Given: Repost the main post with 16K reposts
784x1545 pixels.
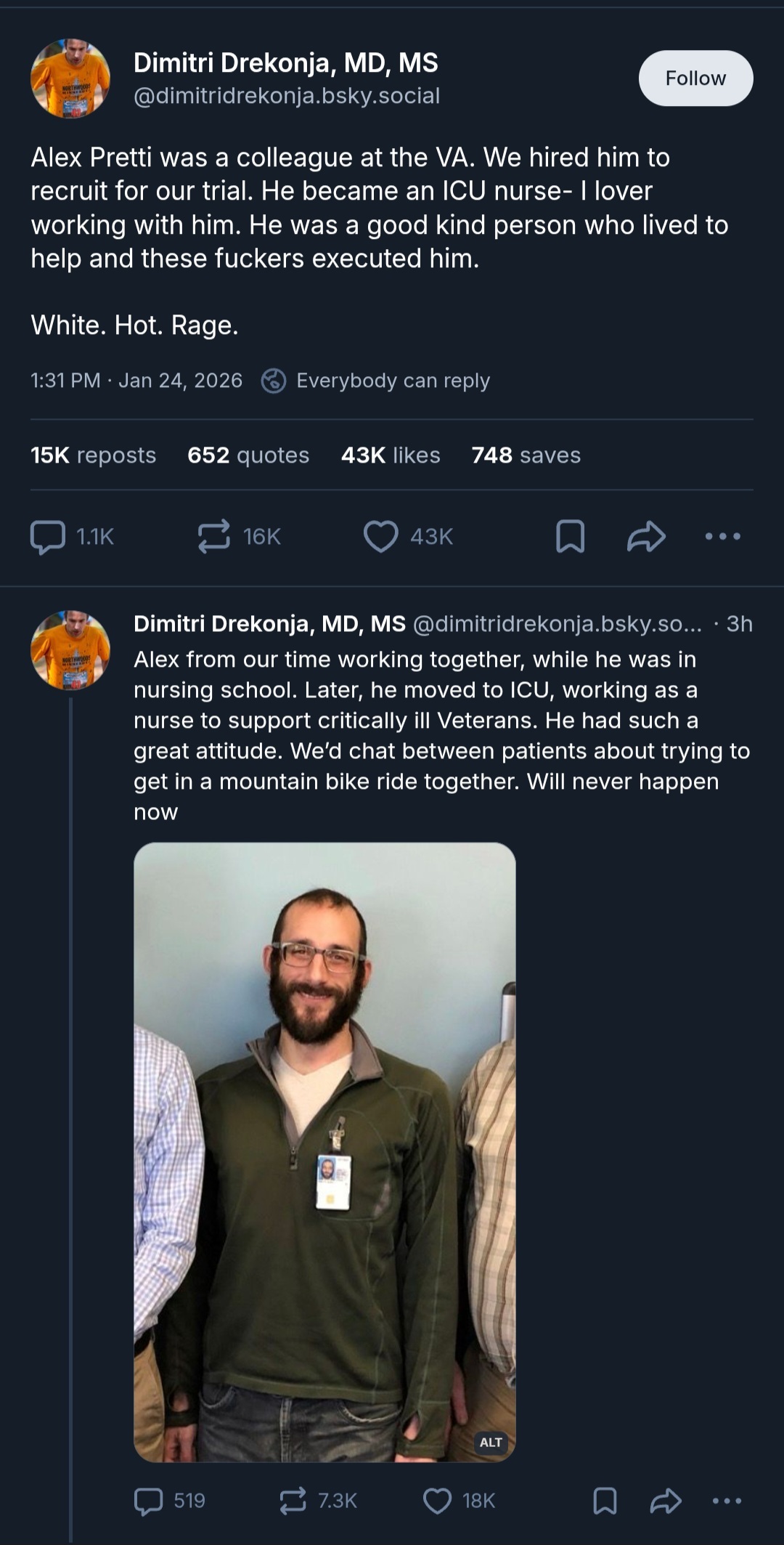Looking at the screenshot, I should pyautogui.click(x=214, y=537).
